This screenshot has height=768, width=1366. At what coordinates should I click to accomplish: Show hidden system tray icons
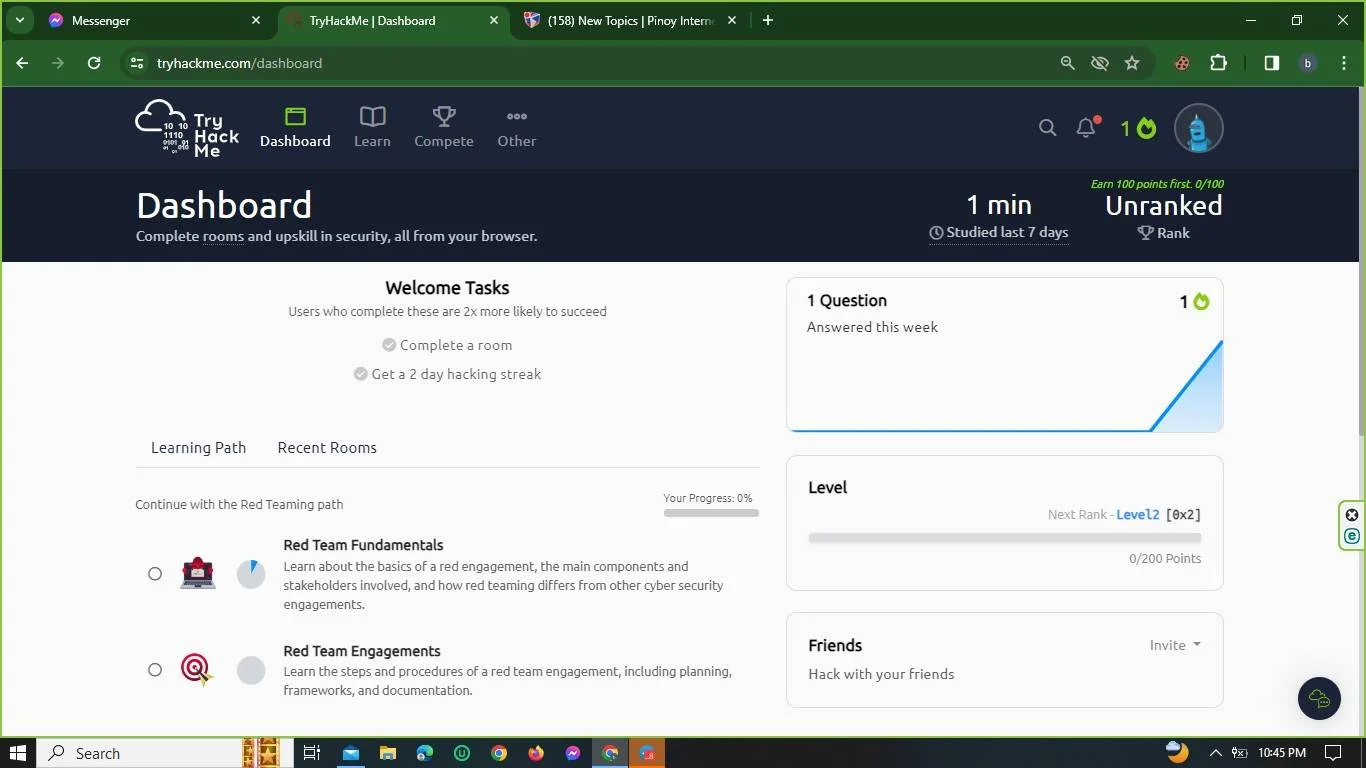pyautogui.click(x=1215, y=753)
